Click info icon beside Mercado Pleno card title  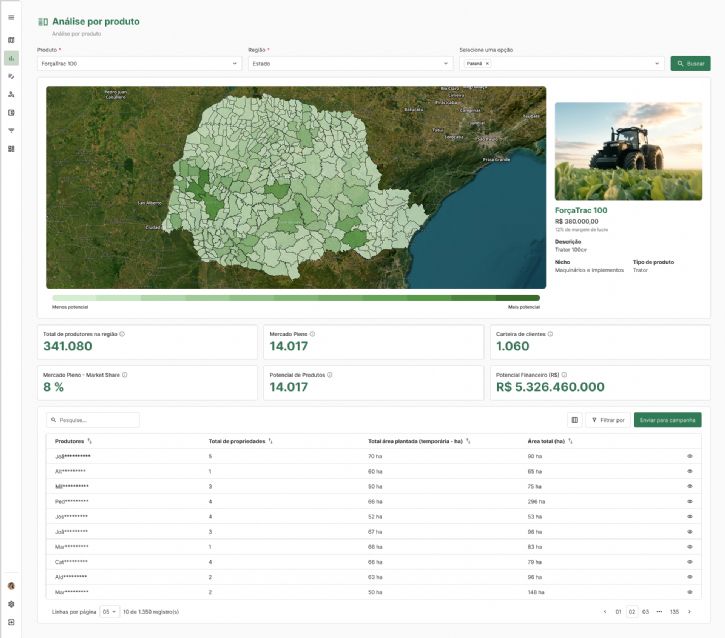312,334
